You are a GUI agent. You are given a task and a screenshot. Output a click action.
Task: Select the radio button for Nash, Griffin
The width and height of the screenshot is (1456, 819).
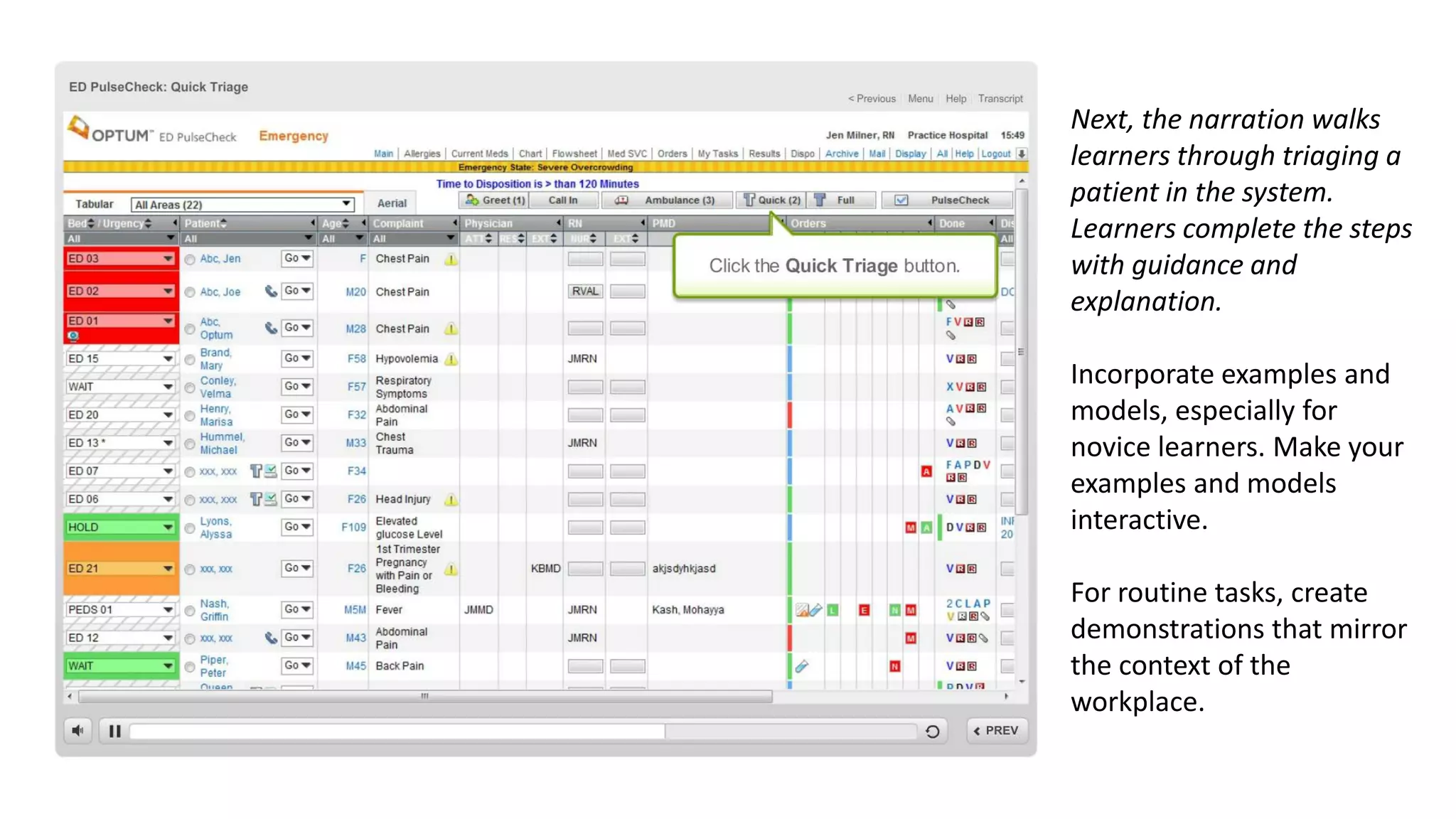pyautogui.click(x=190, y=611)
